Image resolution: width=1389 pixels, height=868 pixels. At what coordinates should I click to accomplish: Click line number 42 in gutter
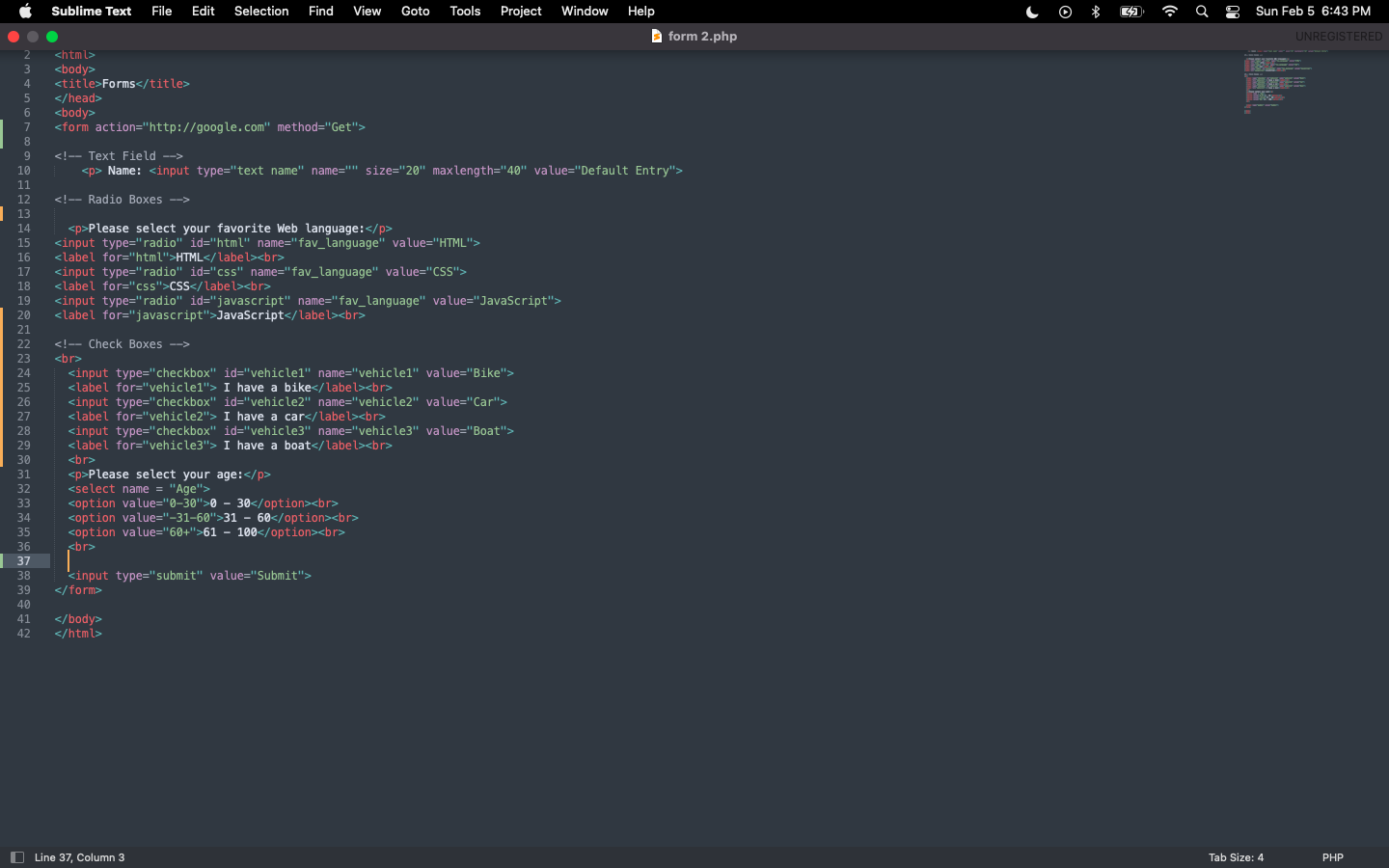pos(23,634)
